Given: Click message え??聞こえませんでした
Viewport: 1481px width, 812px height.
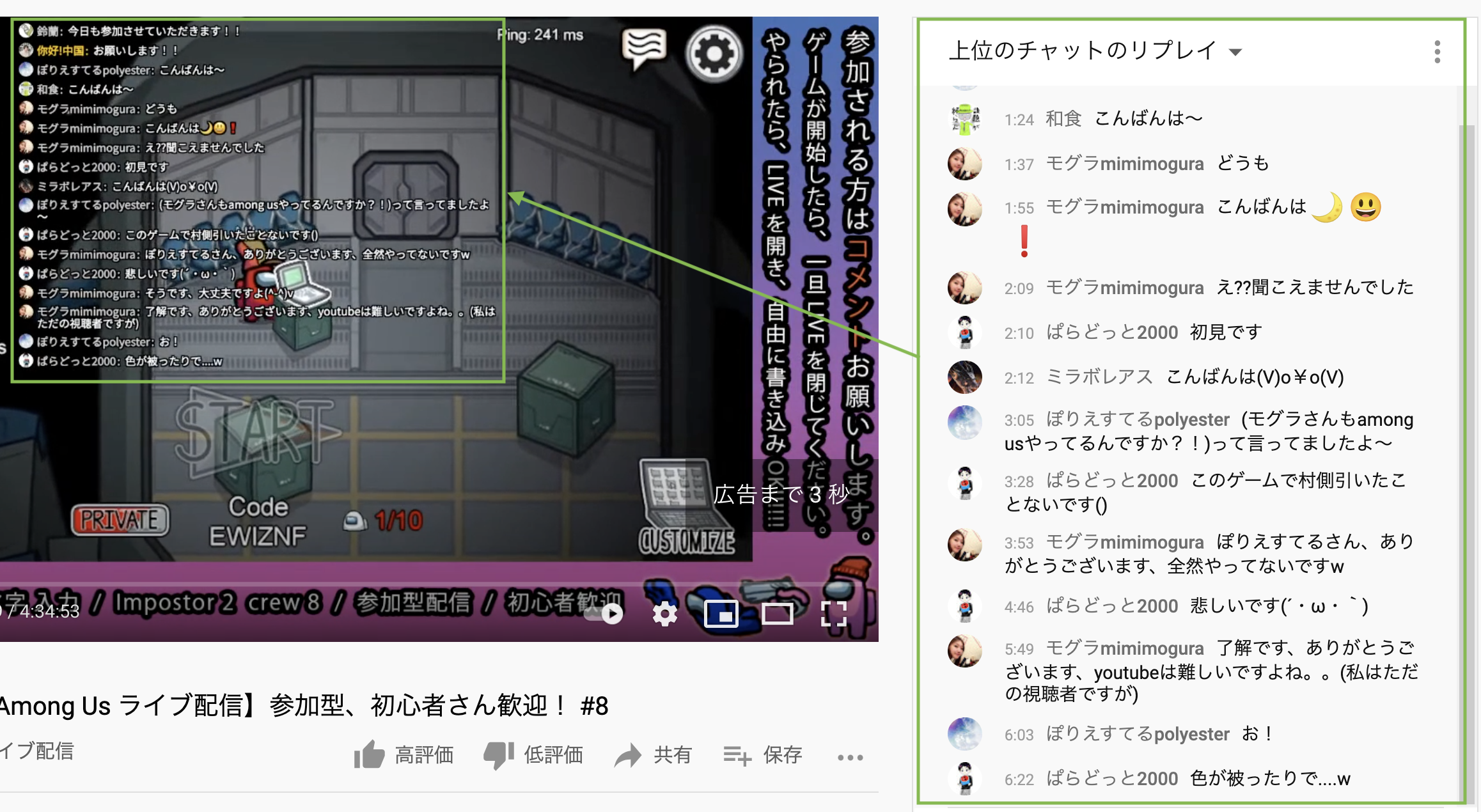Looking at the screenshot, I should (x=1315, y=288).
